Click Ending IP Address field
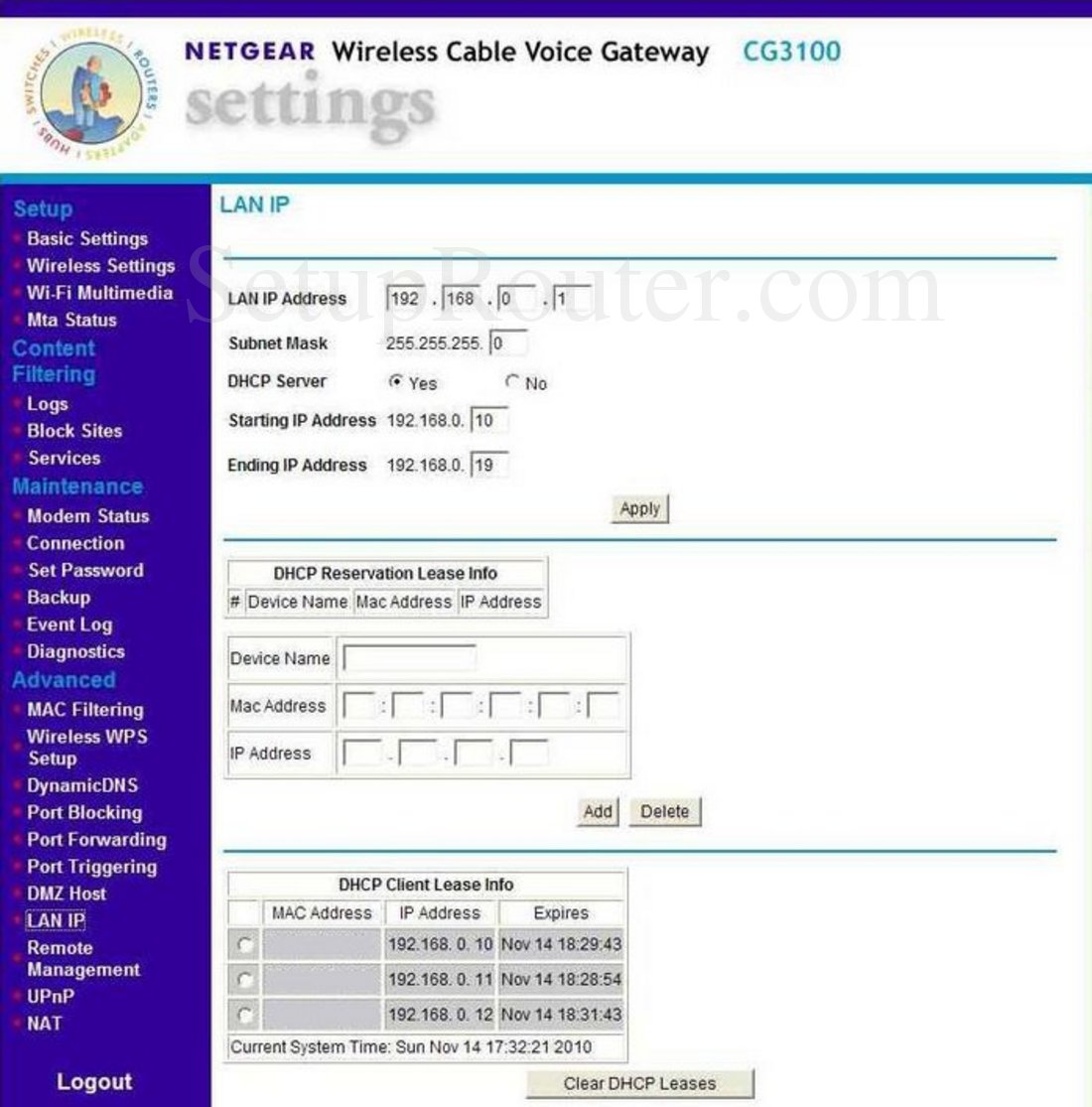Screen dimensions: 1092x1107 coord(489,466)
